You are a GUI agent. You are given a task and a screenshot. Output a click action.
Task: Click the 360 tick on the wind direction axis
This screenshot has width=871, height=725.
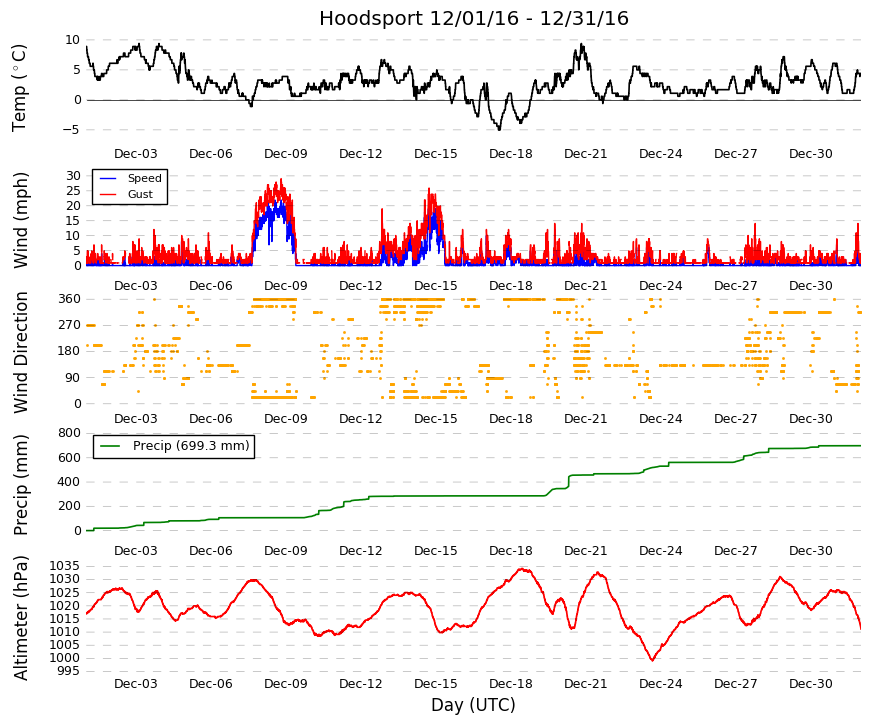(69, 299)
